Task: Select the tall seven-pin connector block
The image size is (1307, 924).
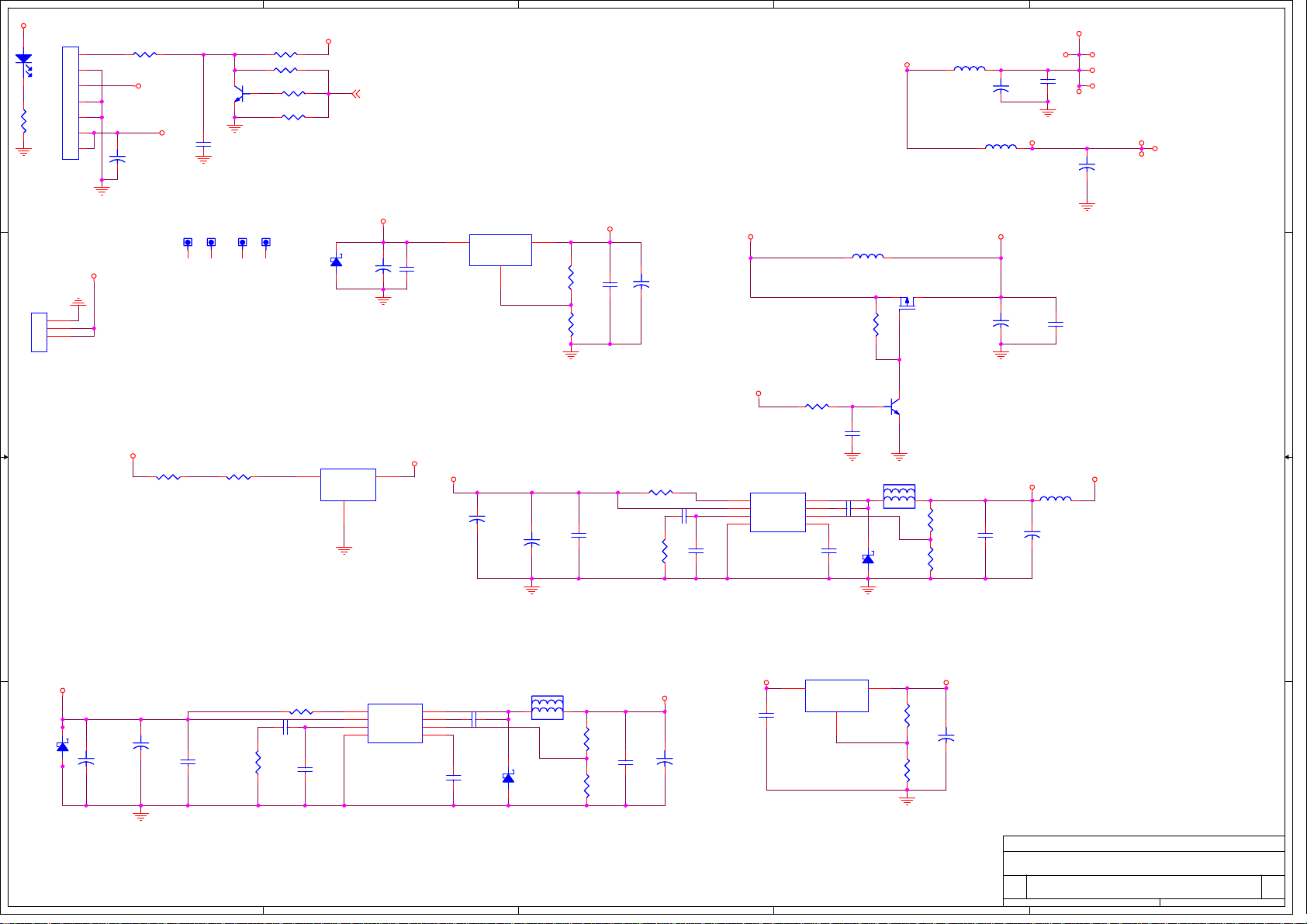Action: (70, 103)
